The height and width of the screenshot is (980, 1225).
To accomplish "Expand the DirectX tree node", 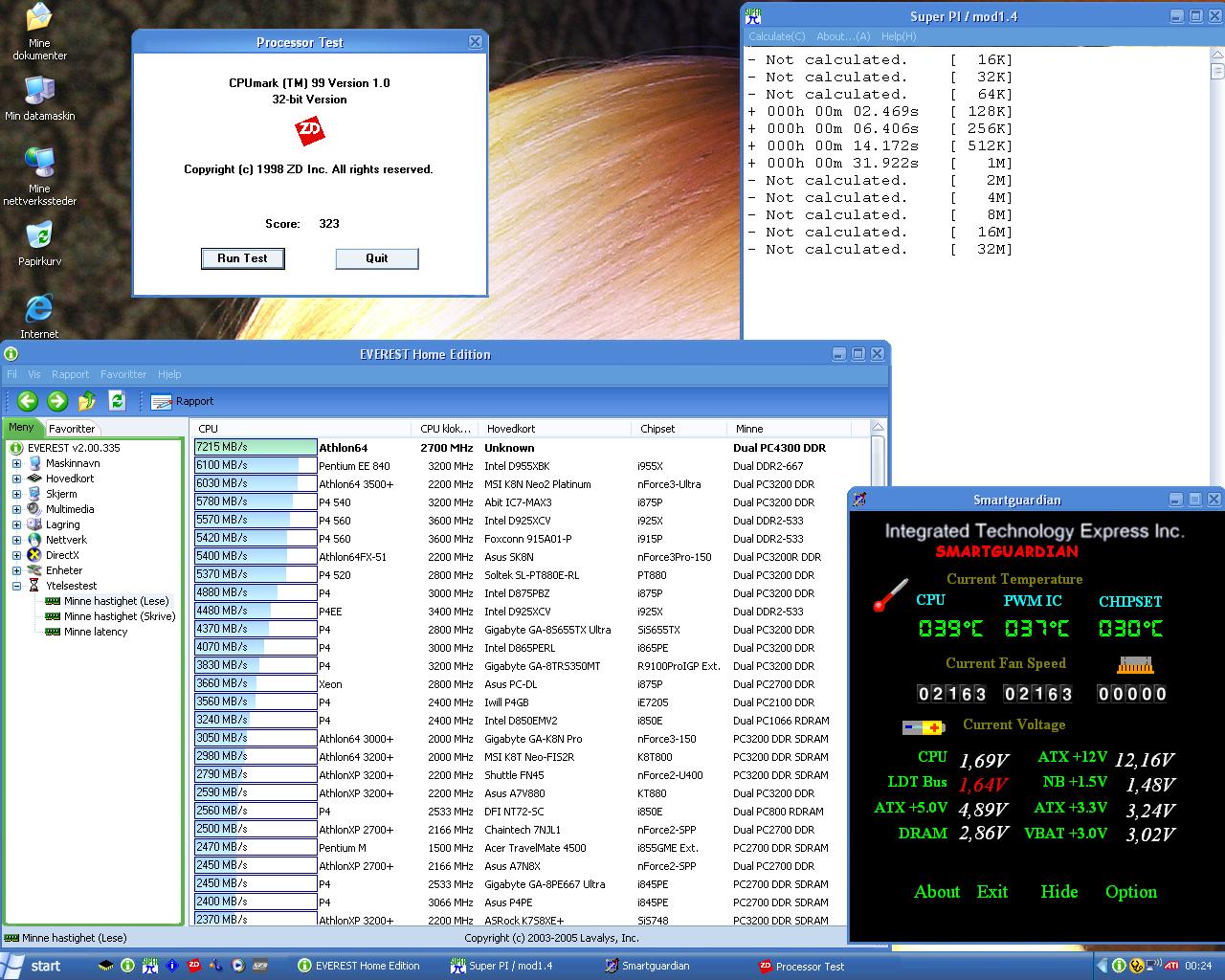I will (x=16, y=555).
